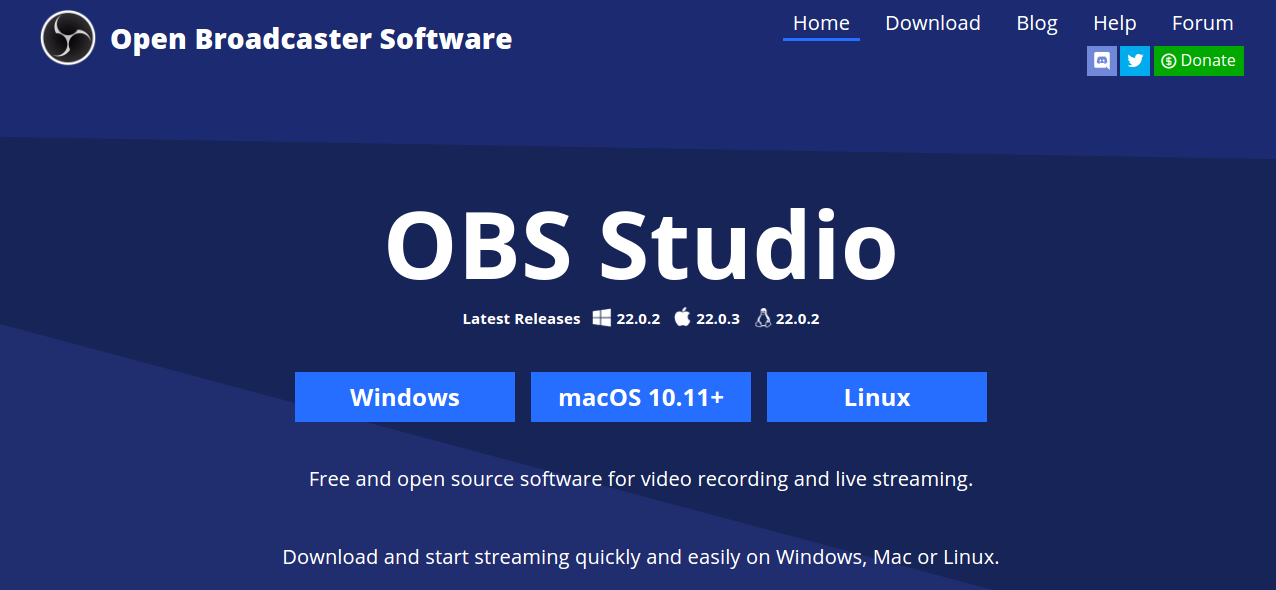
Task: Click the Windows logo beside version 22.0.2
Action: (x=601, y=318)
